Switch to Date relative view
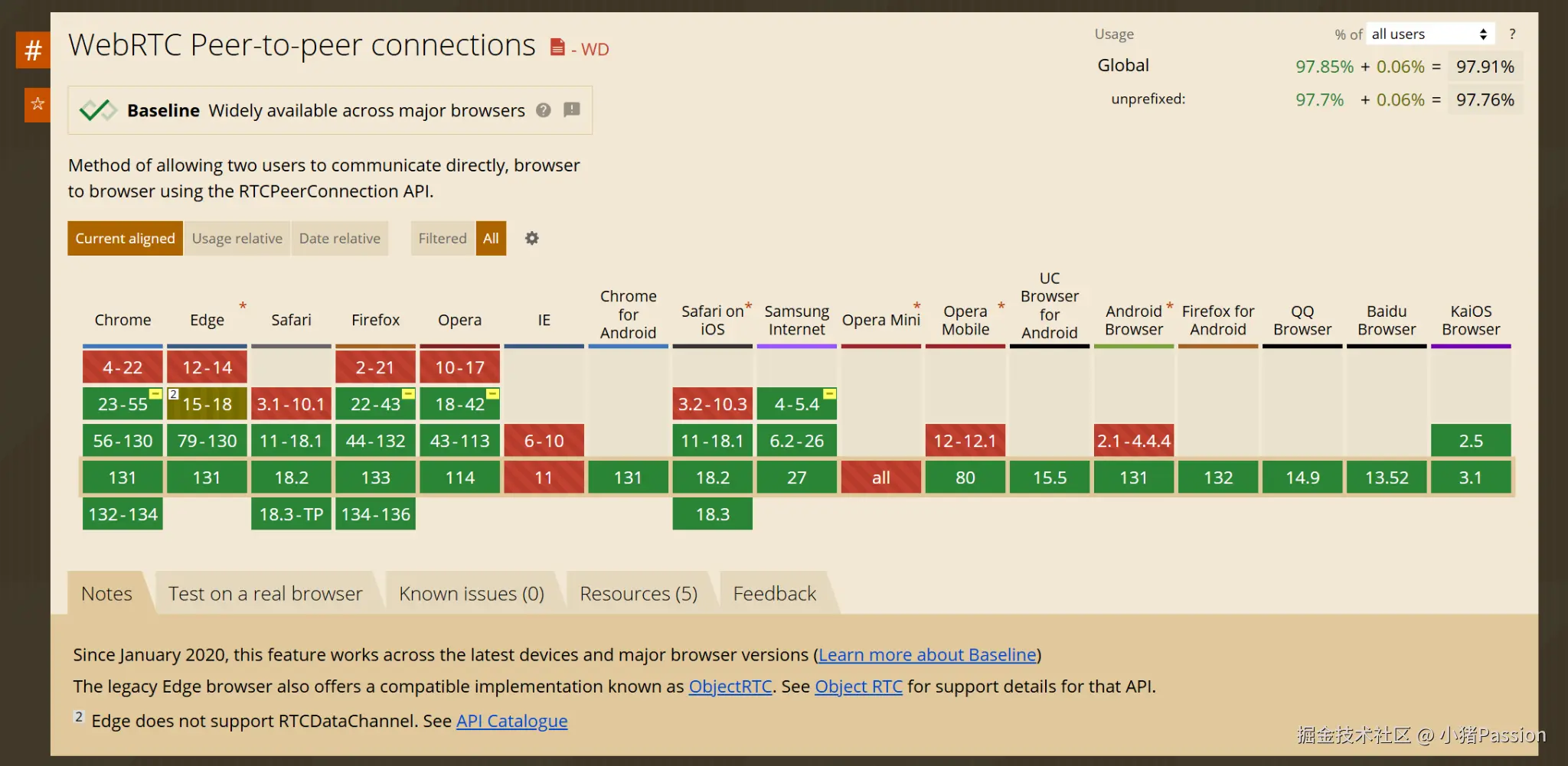1568x766 pixels. click(339, 239)
